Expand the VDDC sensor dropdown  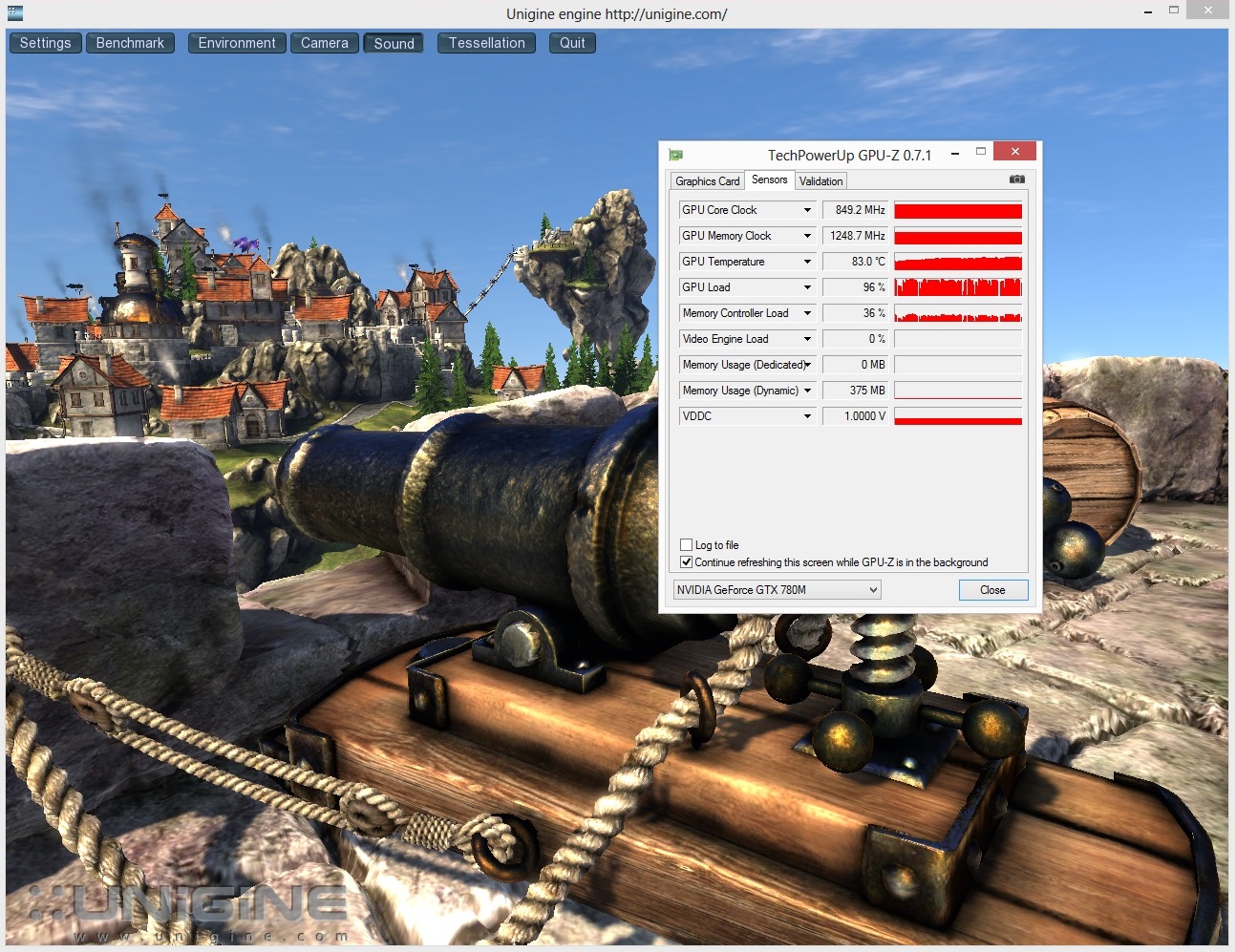pos(807,416)
